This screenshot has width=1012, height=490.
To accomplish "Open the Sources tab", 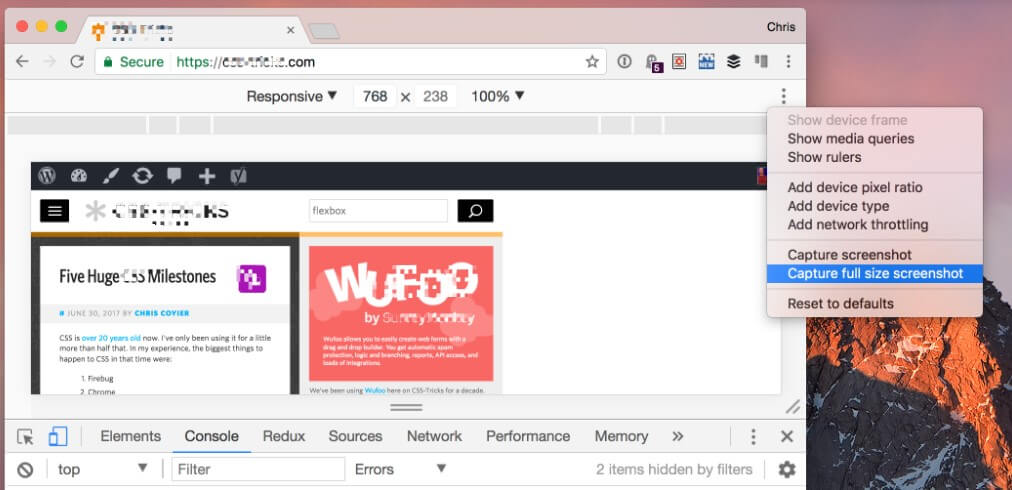I will pyautogui.click(x=356, y=436).
